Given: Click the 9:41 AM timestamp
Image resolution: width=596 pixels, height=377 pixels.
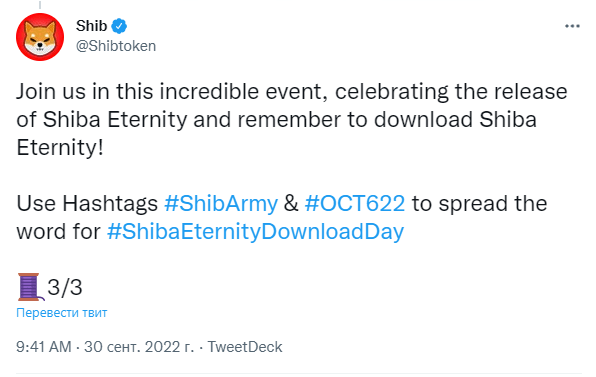Looking at the screenshot, I should click(44, 347).
